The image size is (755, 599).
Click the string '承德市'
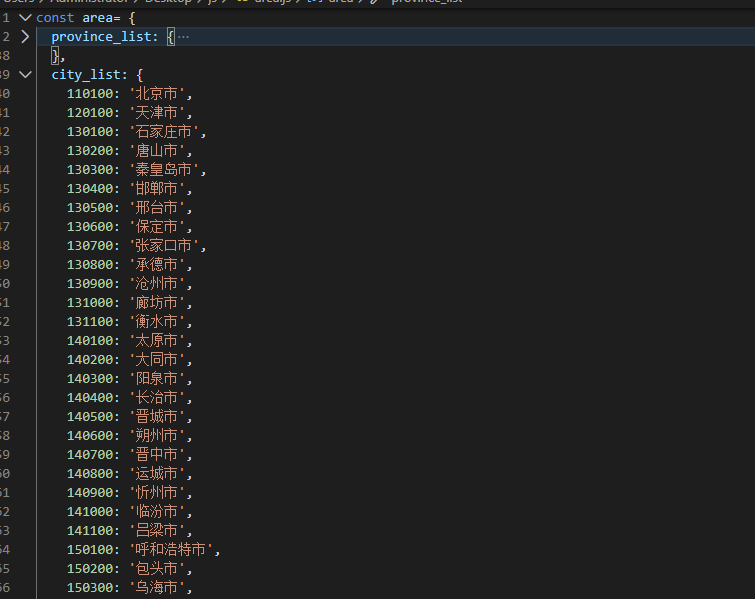click(157, 265)
